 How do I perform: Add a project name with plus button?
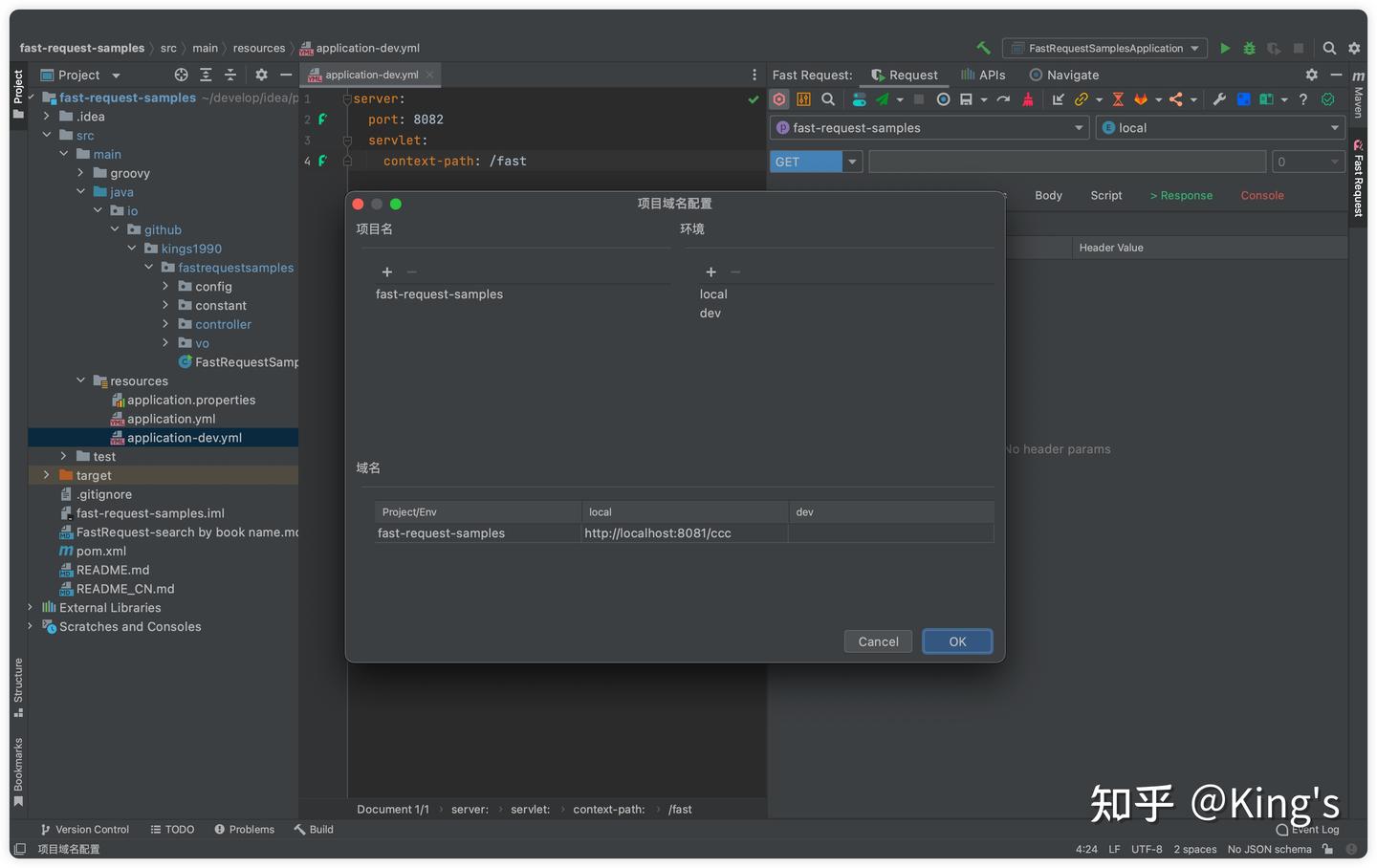click(387, 272)
